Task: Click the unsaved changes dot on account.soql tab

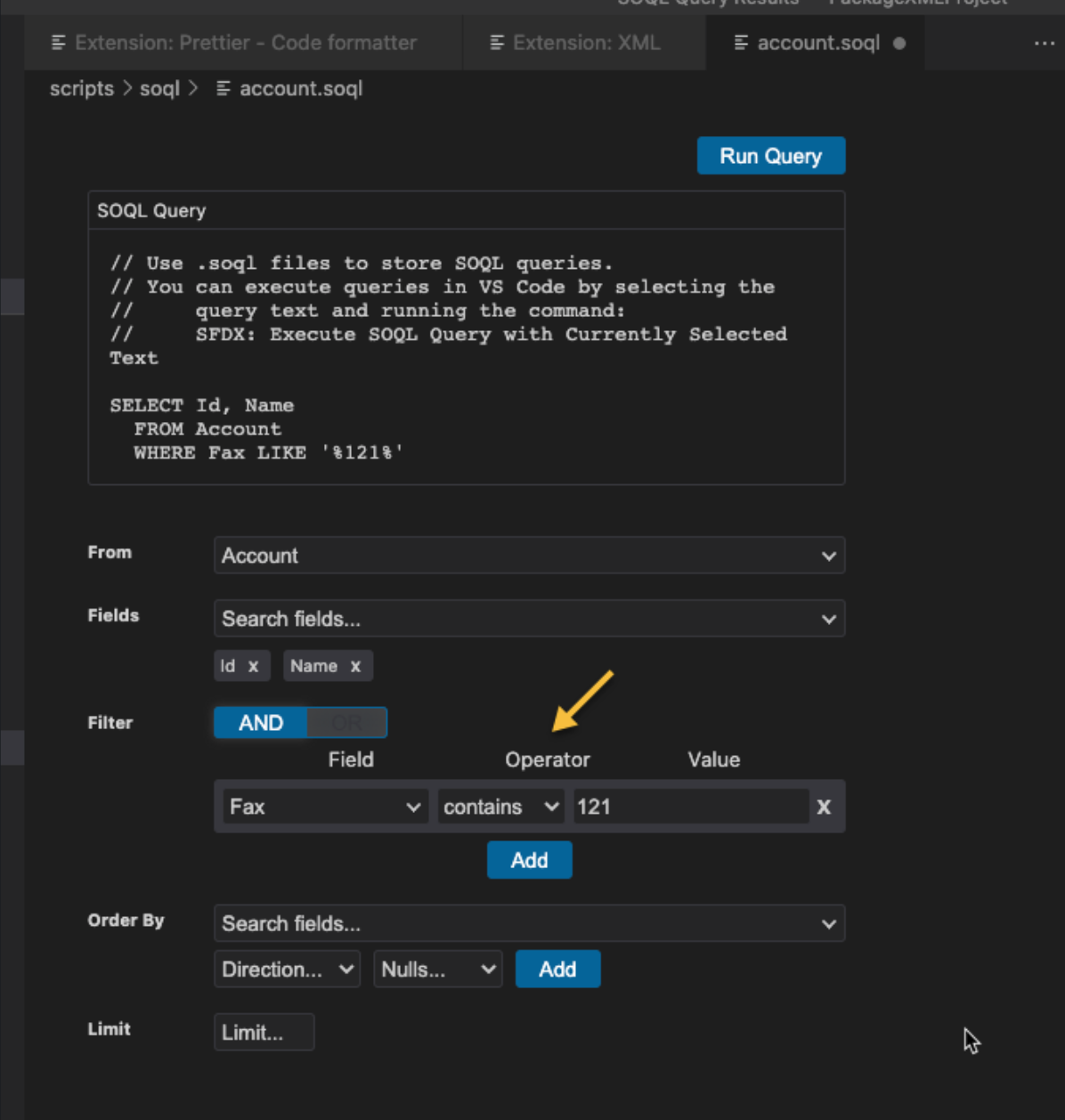Action: pos(898,43)
